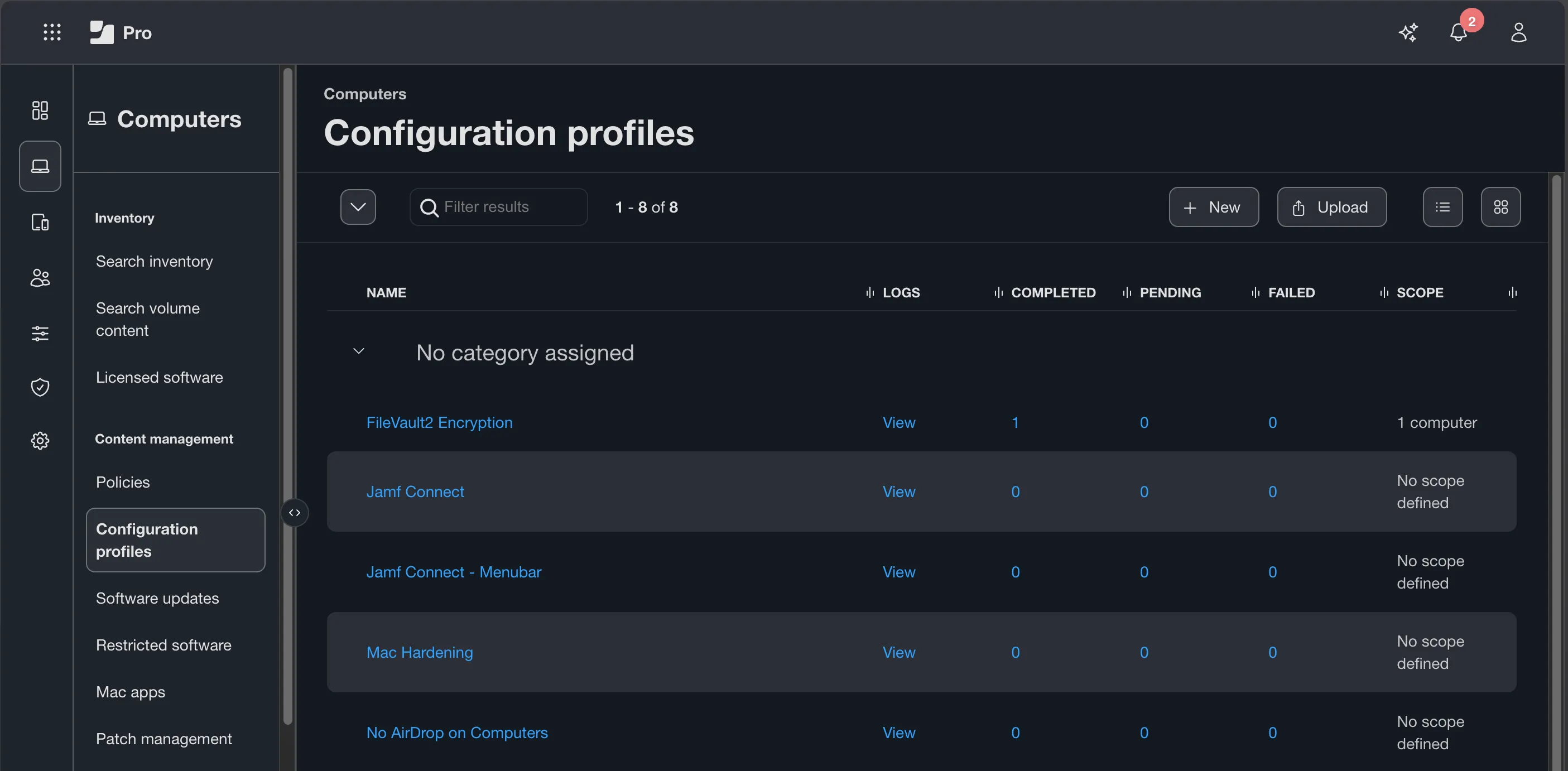Click the LOGS column resize handle icon
The height and width of the screenshot is (771, 1568).
[x=870, y=293]
